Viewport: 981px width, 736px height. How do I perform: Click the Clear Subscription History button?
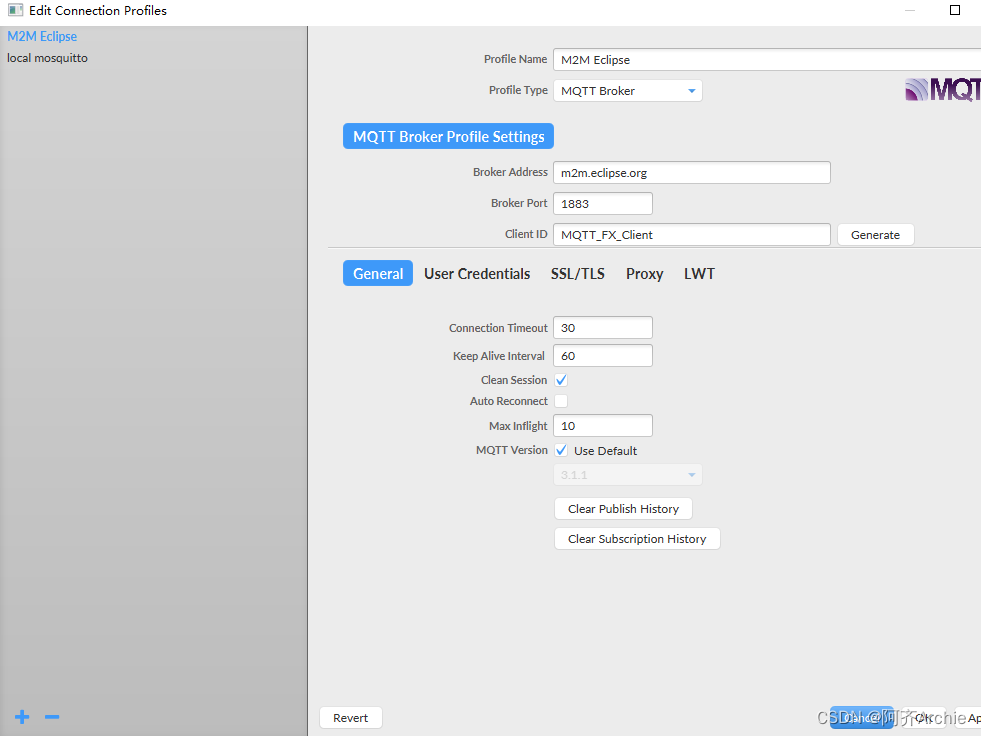[637, 539]
